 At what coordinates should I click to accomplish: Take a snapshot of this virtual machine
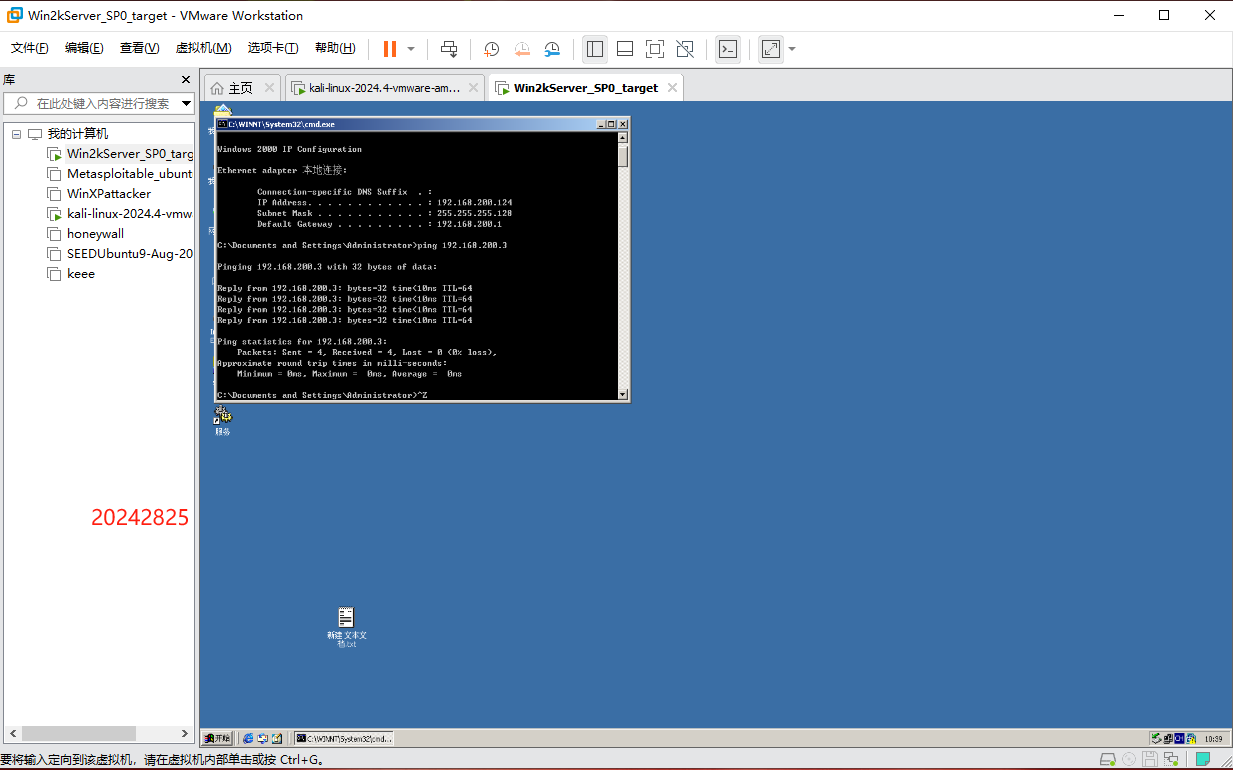(492, 49)
